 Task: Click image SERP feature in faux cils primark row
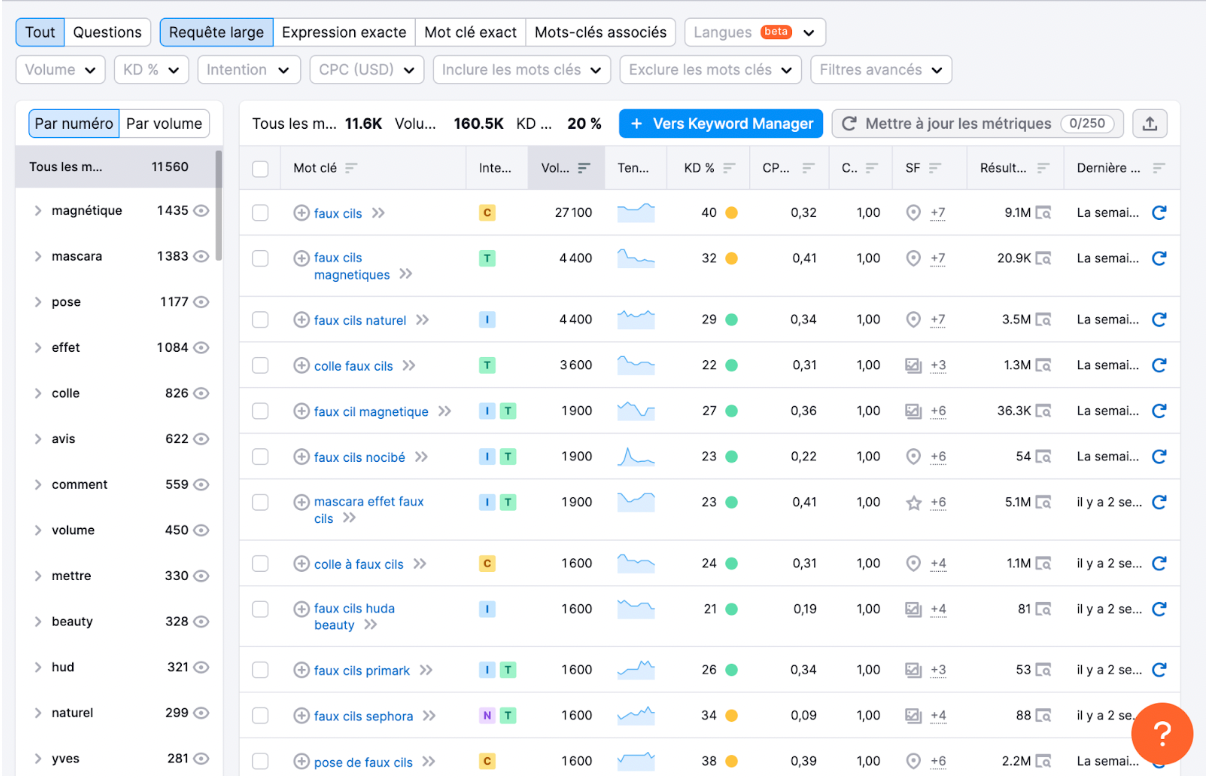(x=913, y=670)
